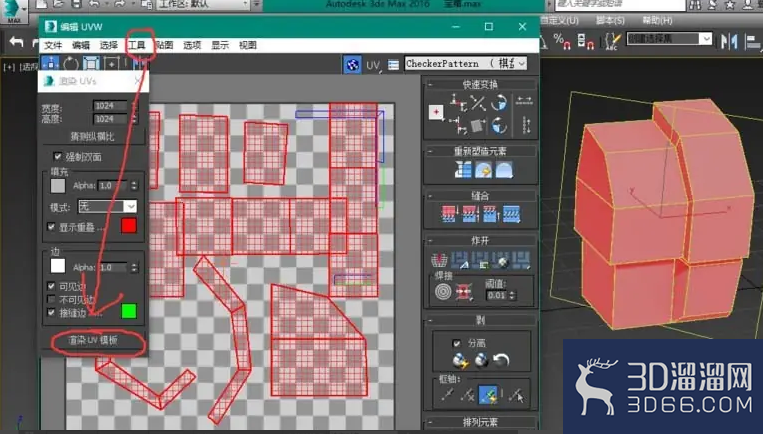Collapse the 剥 rollout
The width and height of the screenshot is (763, 434).
click(x=431, y=320)
